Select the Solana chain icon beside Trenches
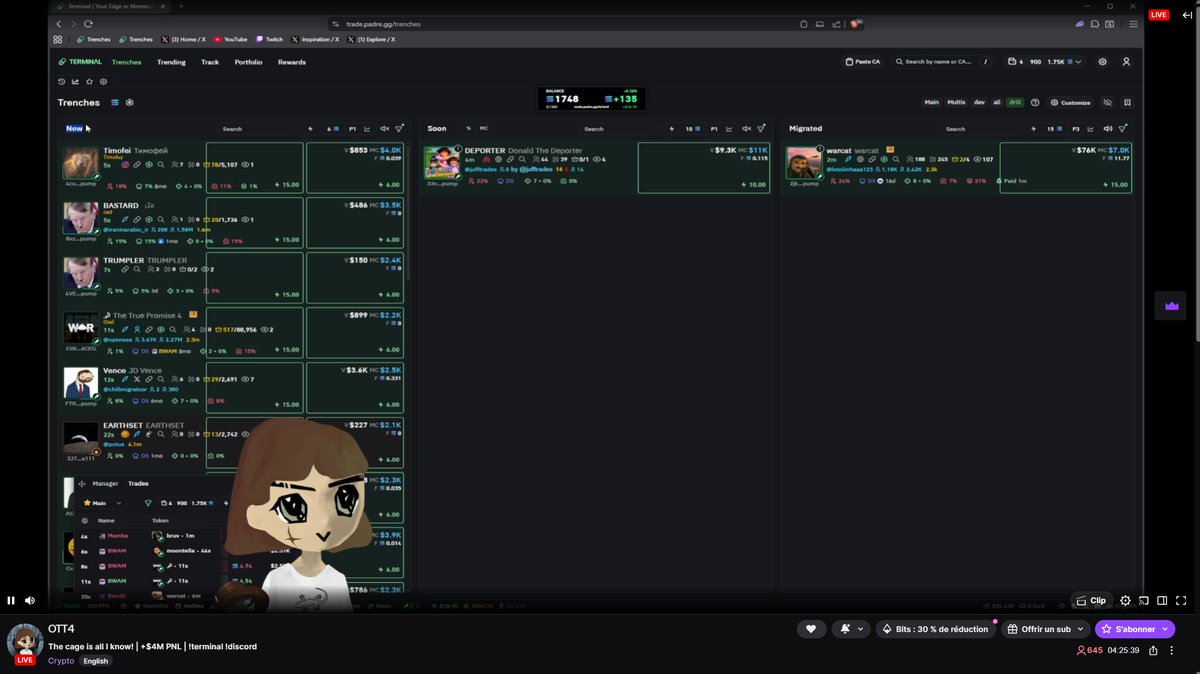 115,102
